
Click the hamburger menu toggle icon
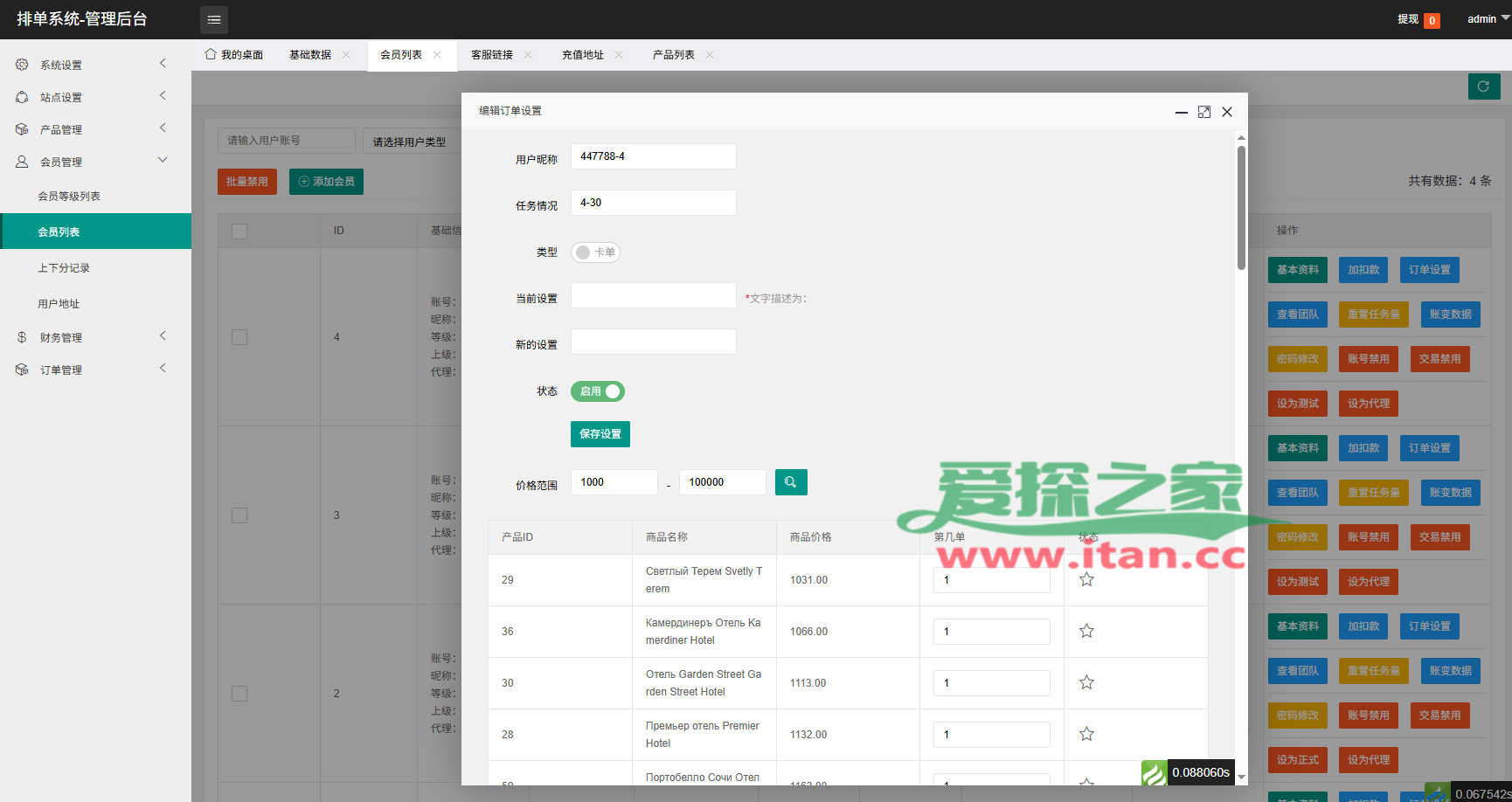[214, 19]
